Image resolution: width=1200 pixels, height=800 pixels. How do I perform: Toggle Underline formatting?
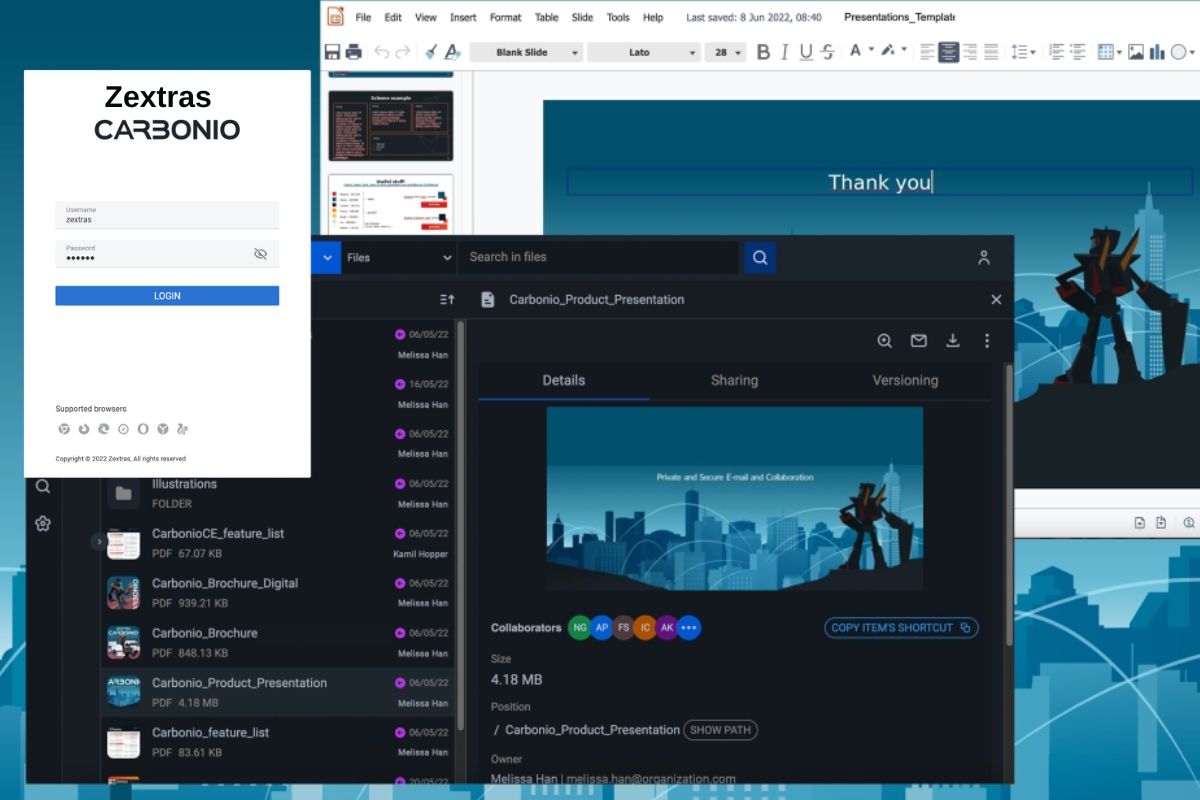point(806,52)
